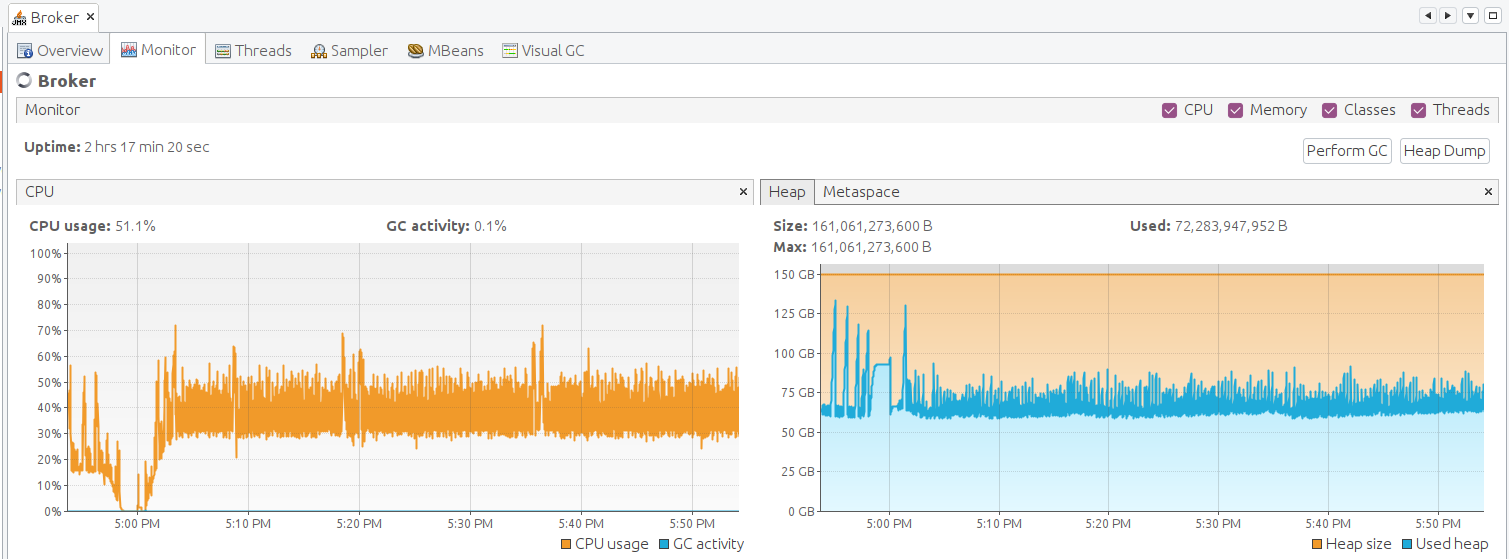Disable the Threads graph checkbox

1418,110
